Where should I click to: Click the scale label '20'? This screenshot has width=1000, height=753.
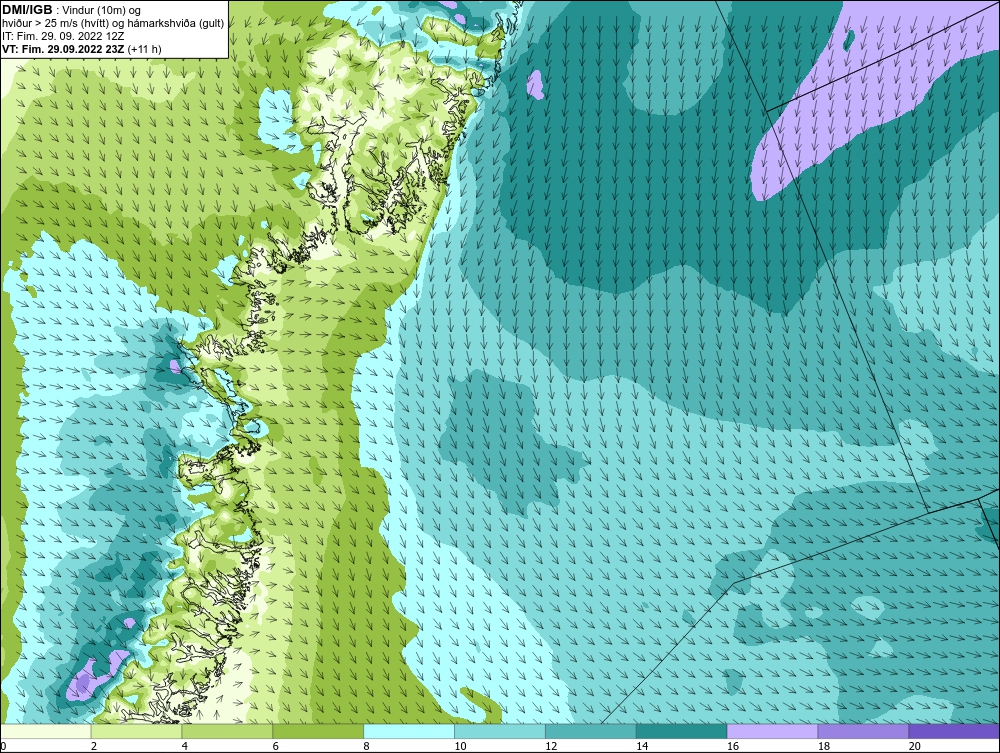[x=915, y=746]
